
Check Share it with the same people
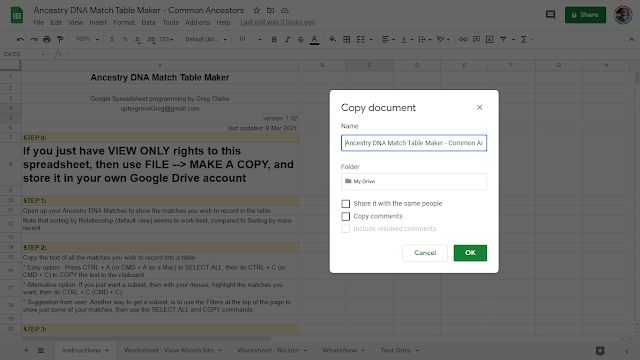tap(346, 204)
